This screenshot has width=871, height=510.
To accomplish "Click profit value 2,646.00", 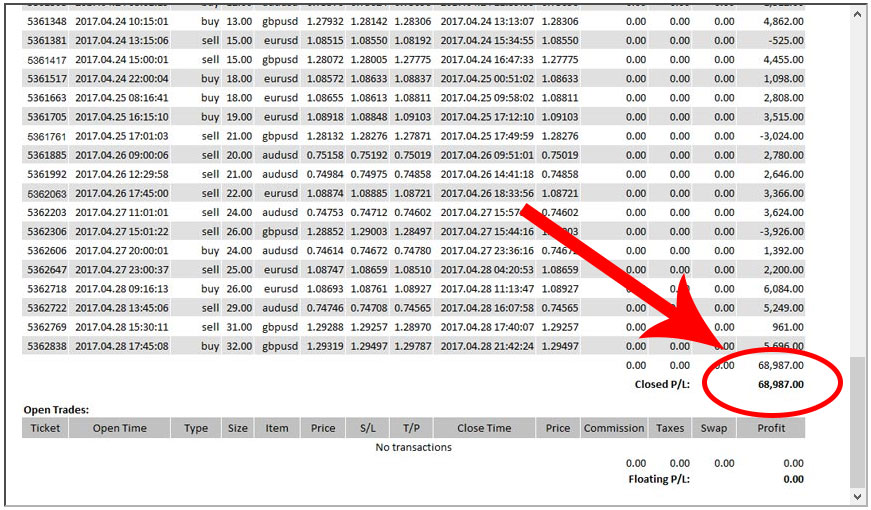I will pos(783,174).
